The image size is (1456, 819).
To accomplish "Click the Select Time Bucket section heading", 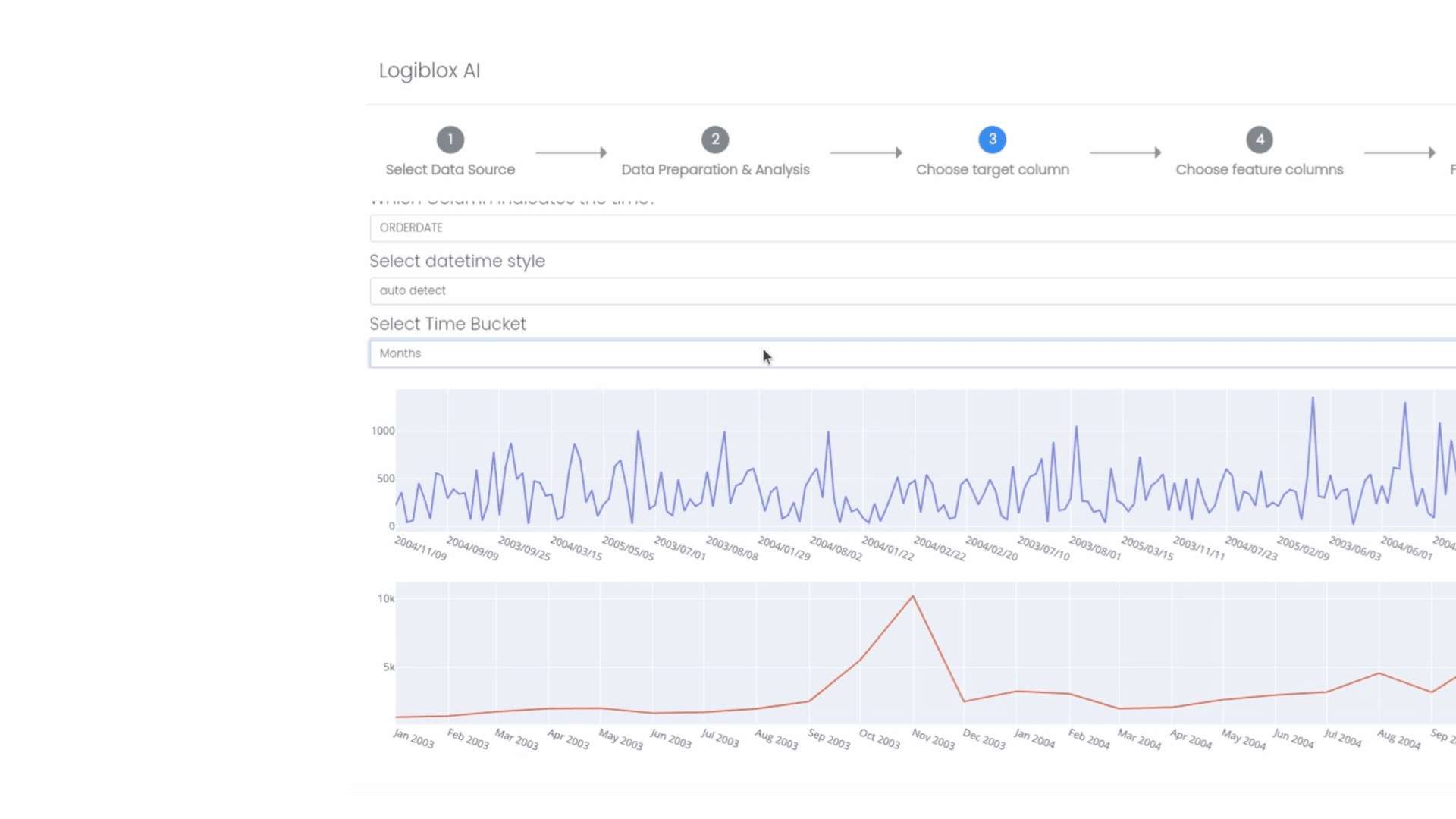I will coord(447,323).
